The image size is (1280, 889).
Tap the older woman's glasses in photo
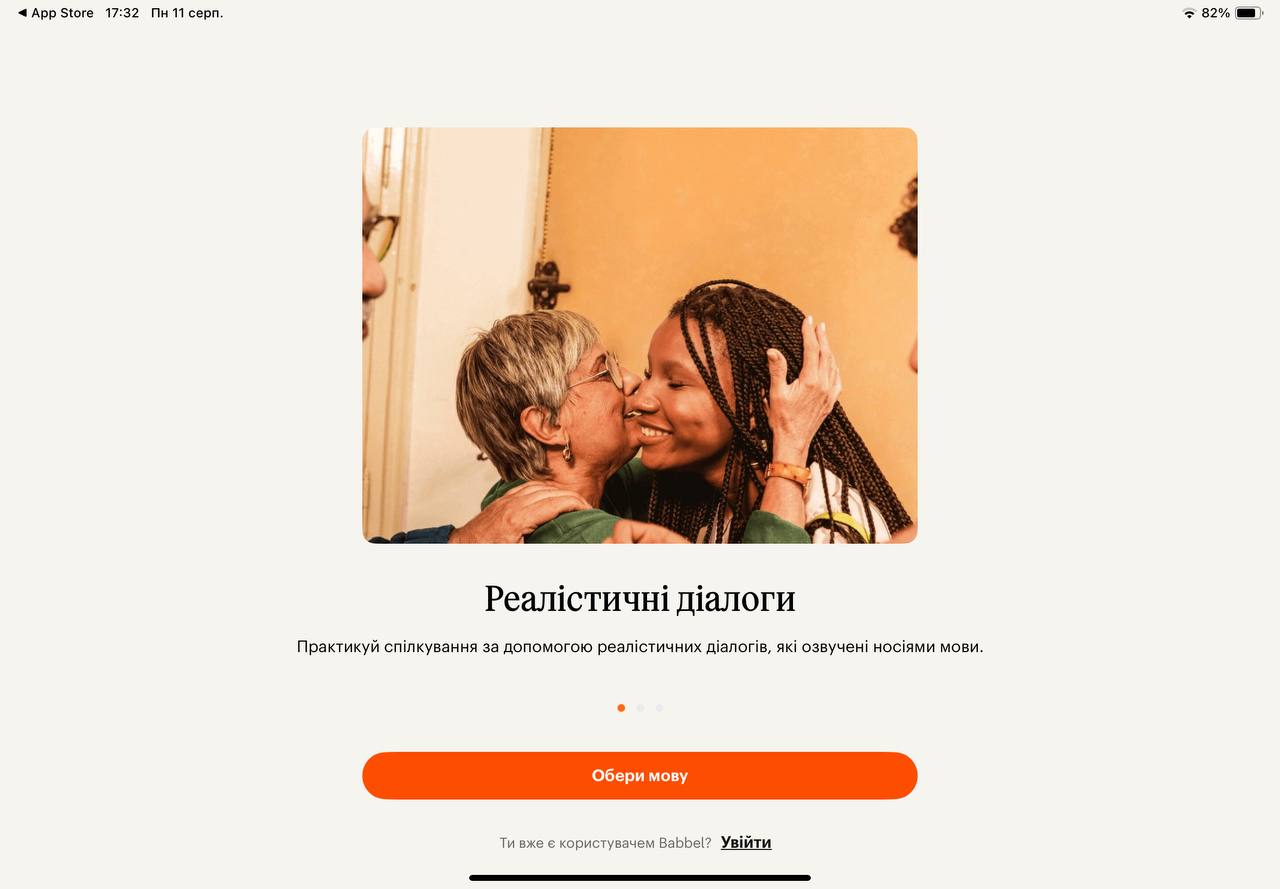600,374
